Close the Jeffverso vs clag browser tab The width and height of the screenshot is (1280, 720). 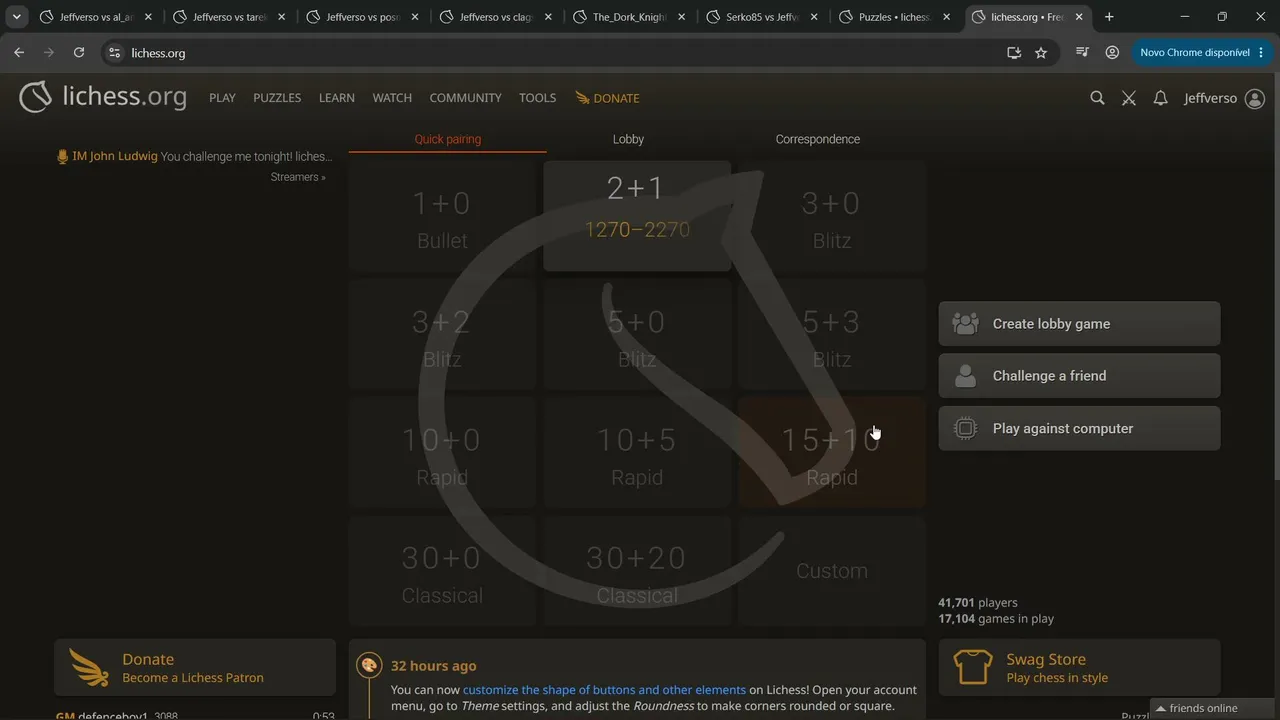[x=547, y=17]
